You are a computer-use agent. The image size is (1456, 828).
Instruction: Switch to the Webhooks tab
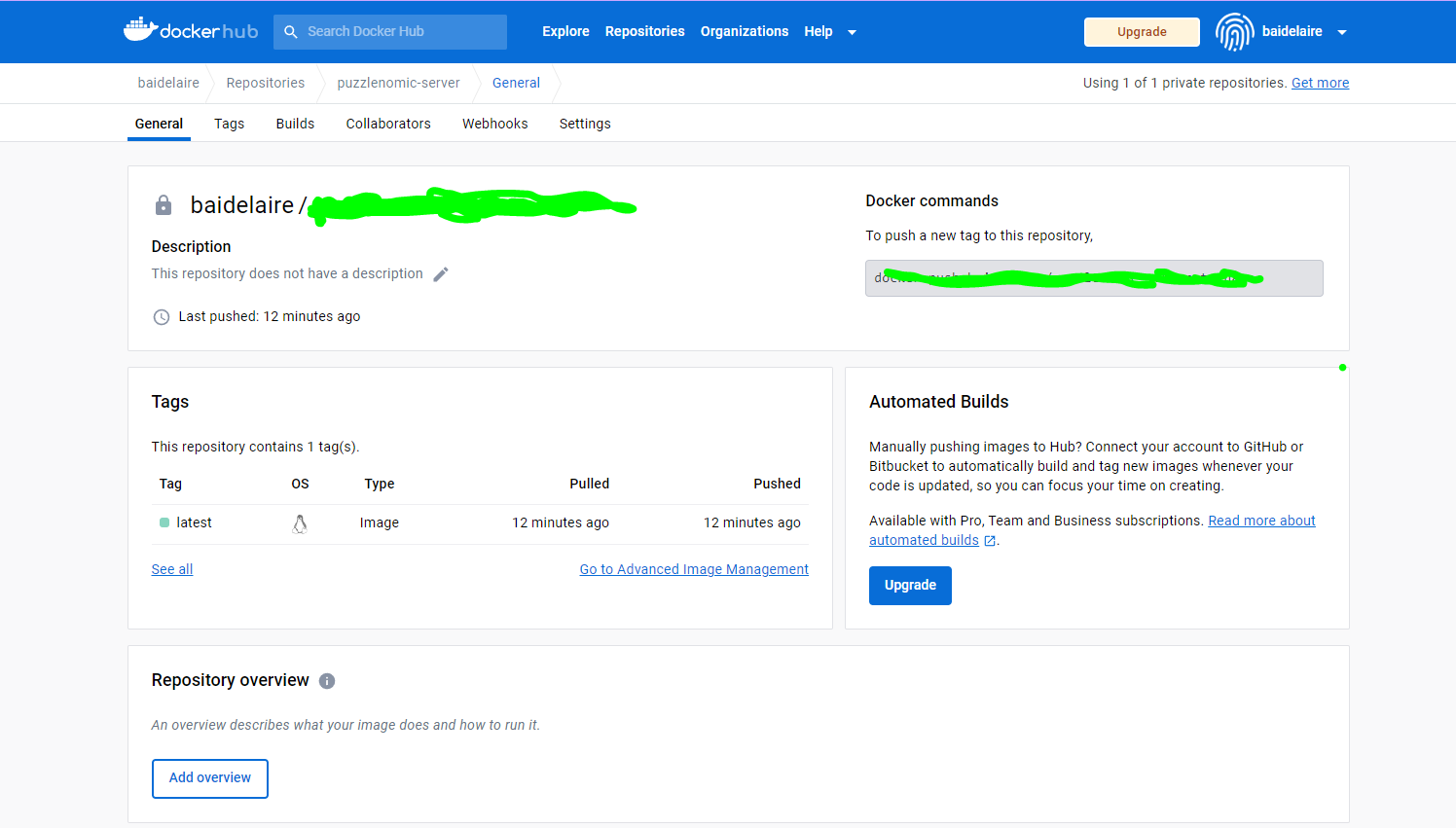click(x=495, y=124)
